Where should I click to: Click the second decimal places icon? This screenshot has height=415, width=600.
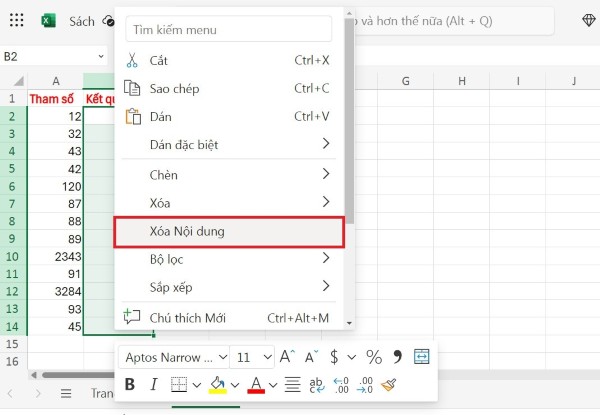pos(365,385)
